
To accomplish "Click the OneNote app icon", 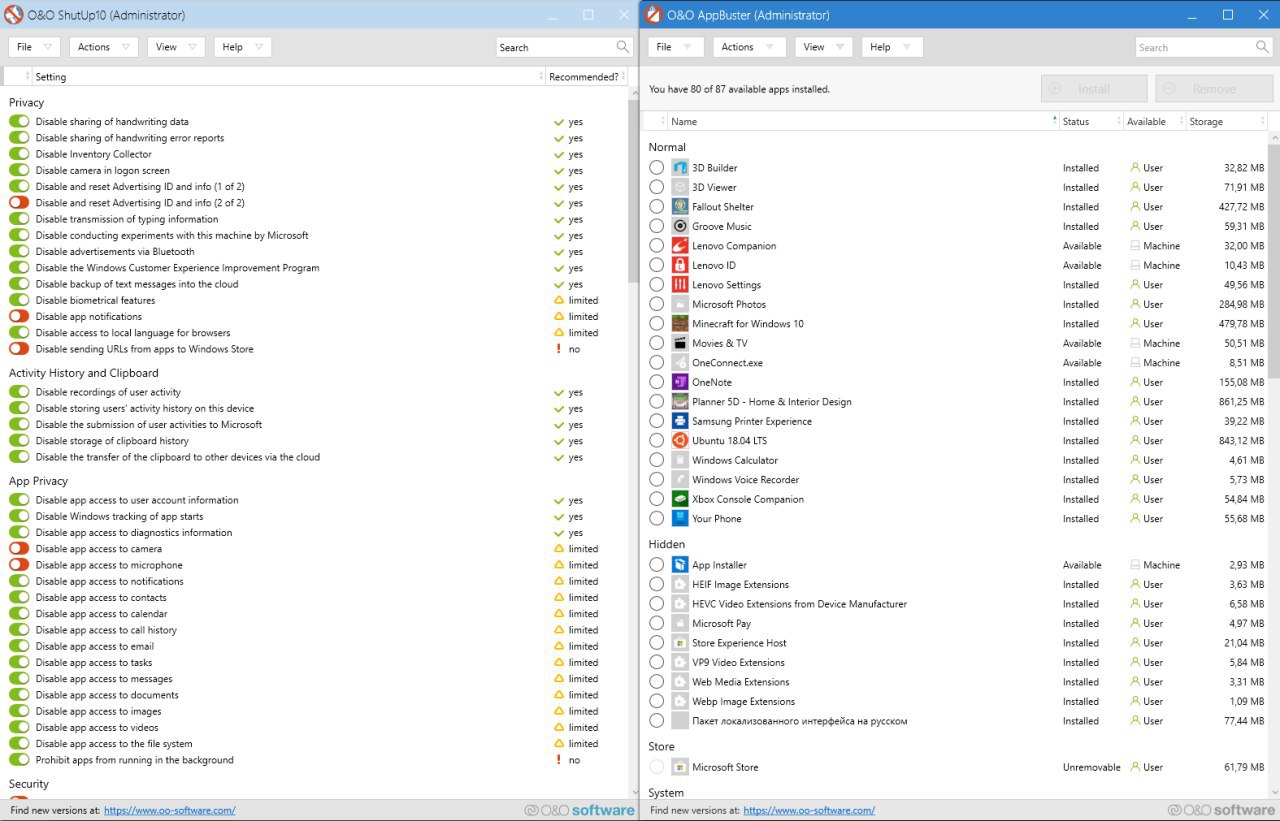I will pyautogui.click(x=680, y=382).
